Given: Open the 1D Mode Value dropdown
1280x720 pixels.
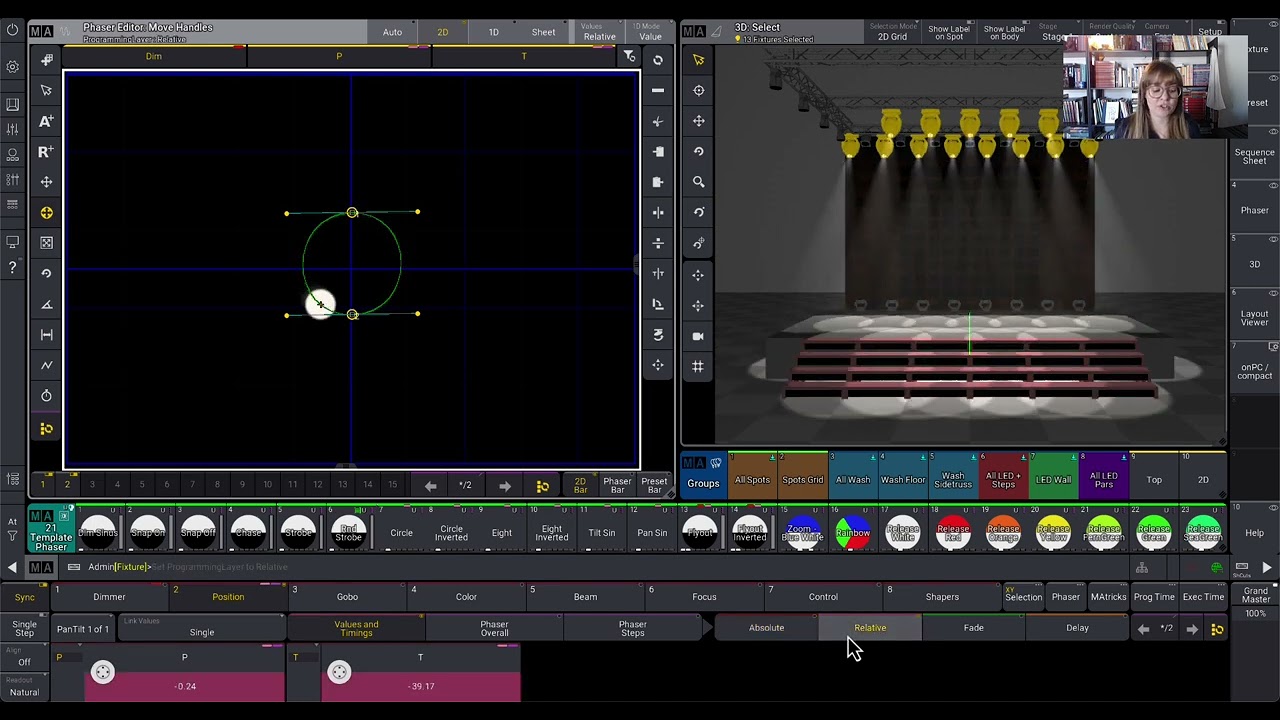Looking at the screenshot, I should pos(650,32).
